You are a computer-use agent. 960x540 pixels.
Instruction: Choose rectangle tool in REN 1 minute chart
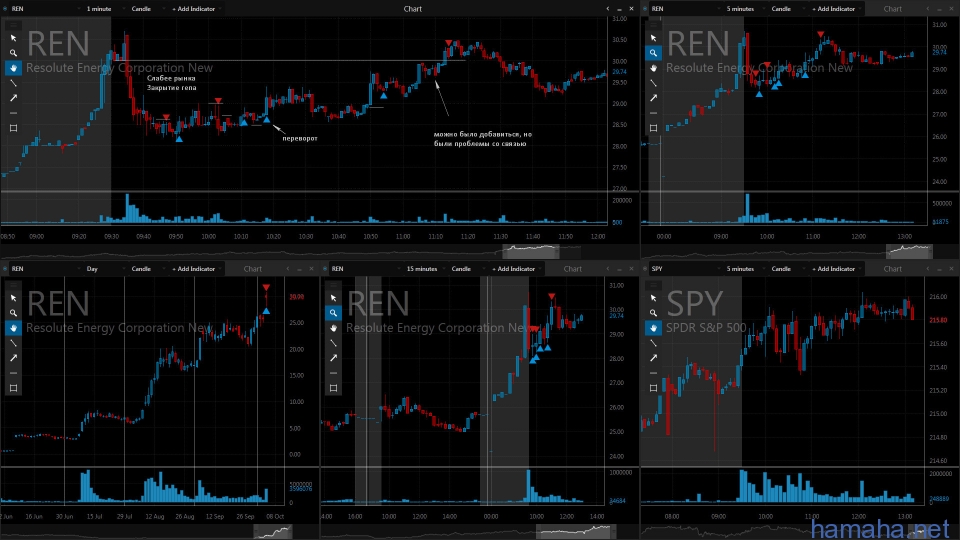13,128
